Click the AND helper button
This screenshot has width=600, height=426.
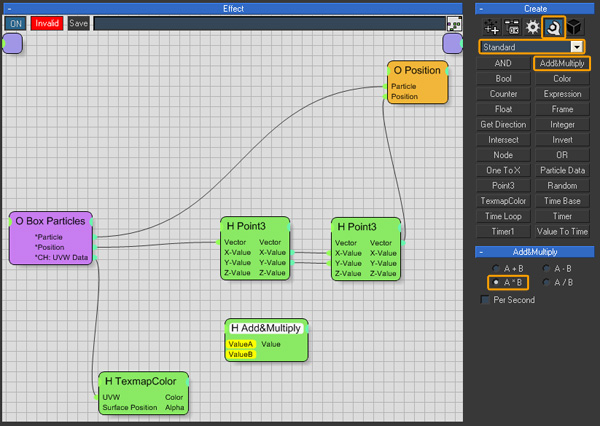click(x=503, y=63)
